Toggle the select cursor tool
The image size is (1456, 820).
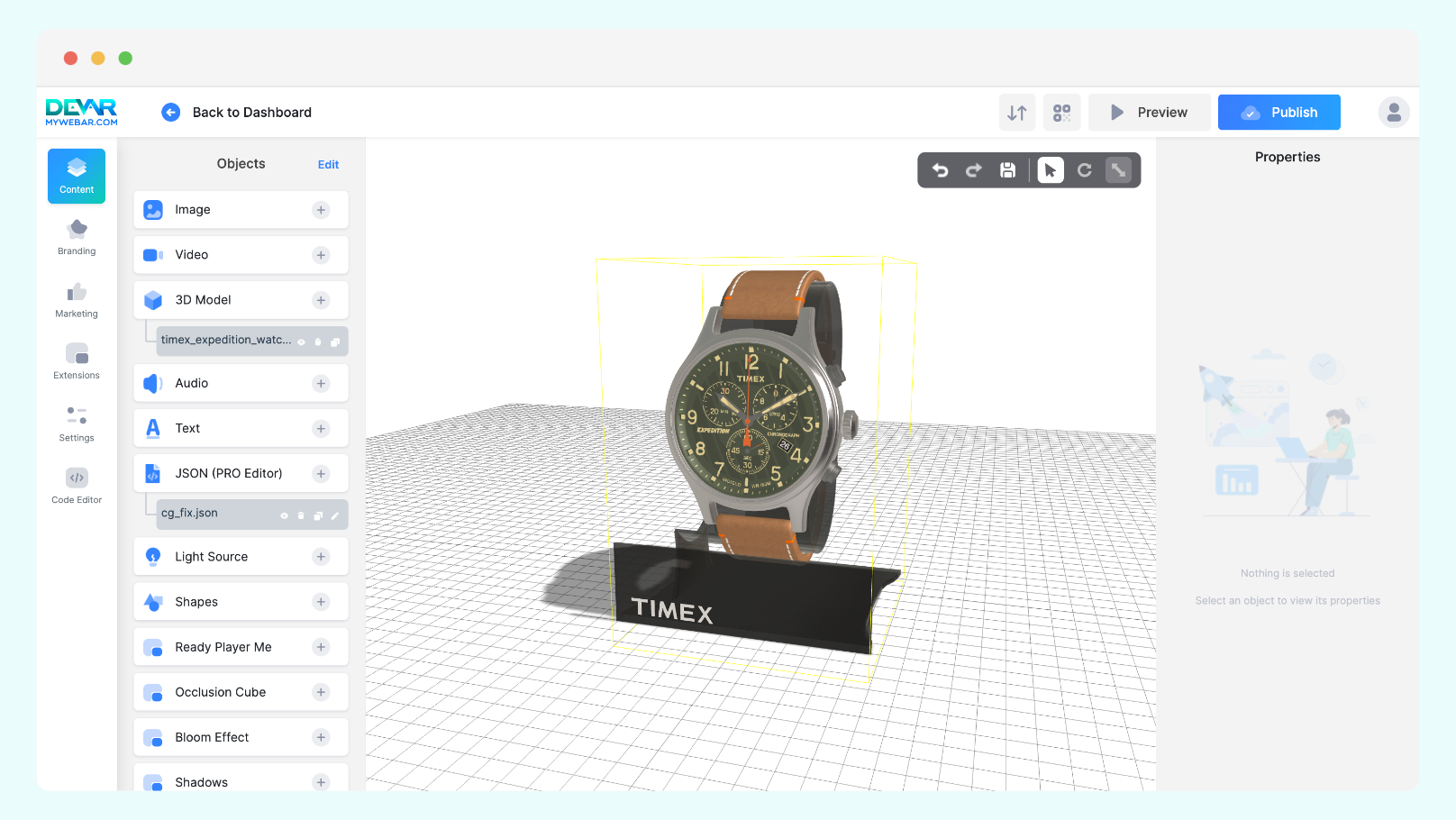[x=1050, y=170]
